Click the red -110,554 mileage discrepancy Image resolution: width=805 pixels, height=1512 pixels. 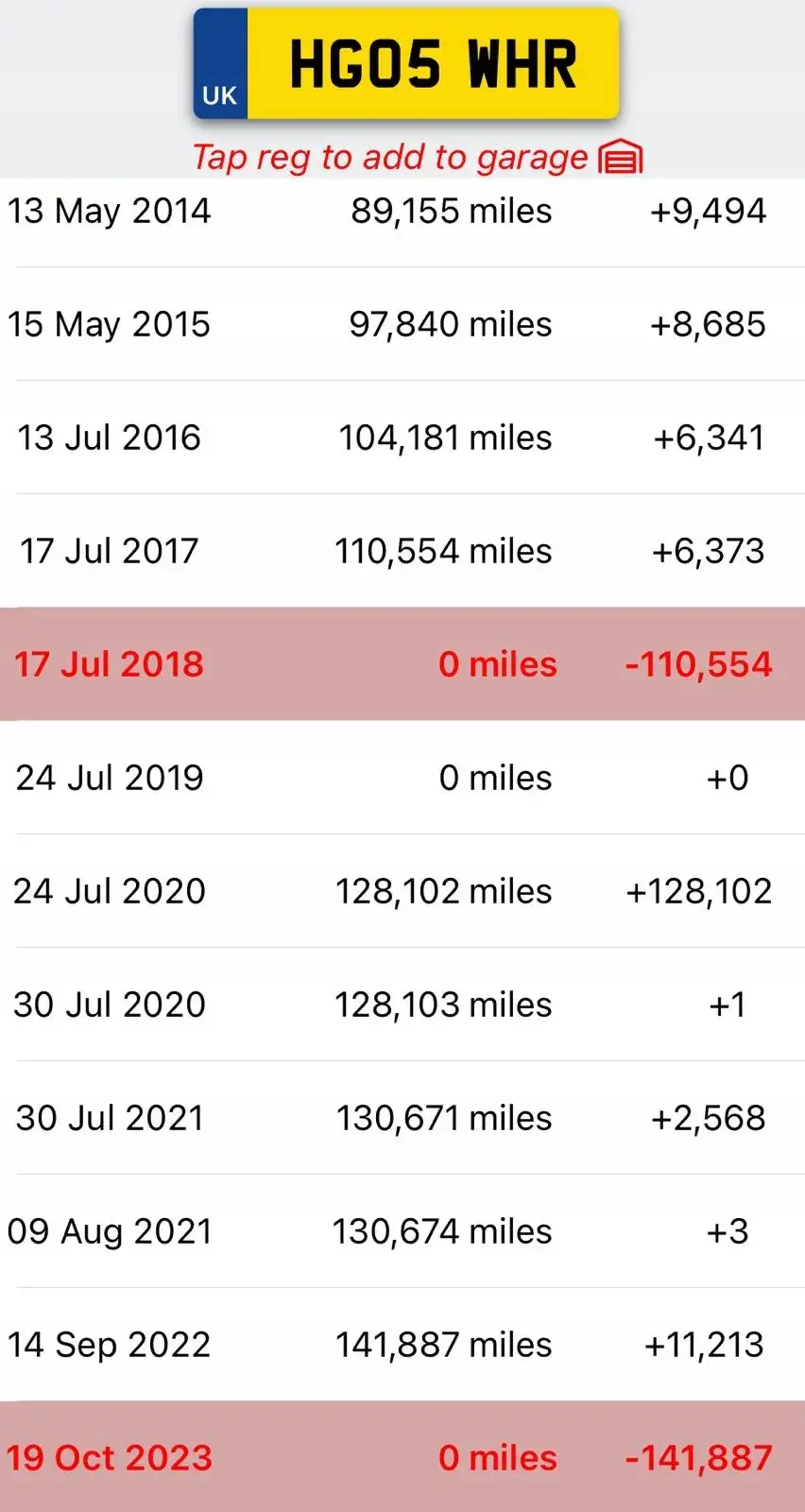click(698, 664)
